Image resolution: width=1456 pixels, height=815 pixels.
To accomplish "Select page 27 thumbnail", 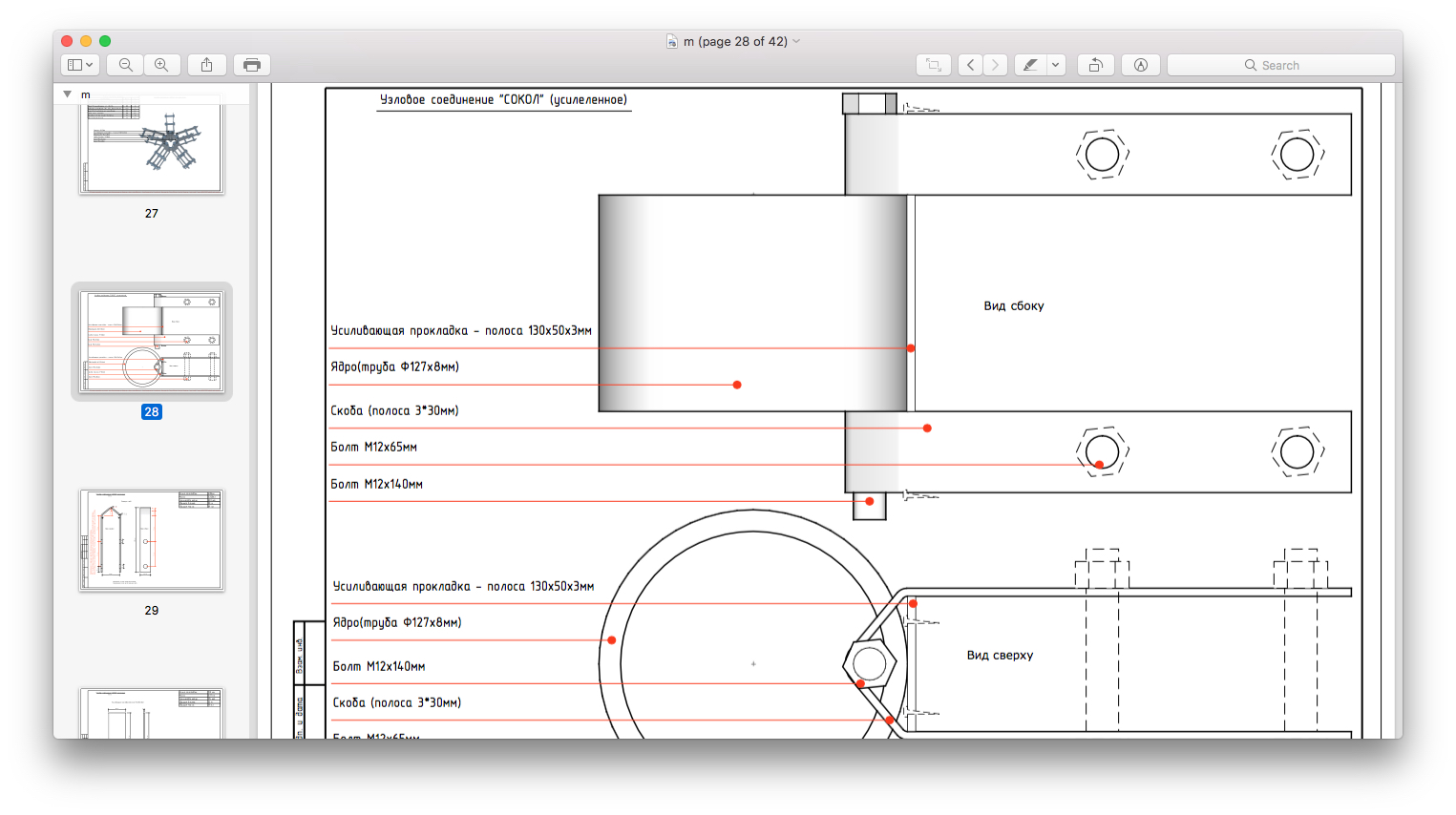I will [152, 149].
